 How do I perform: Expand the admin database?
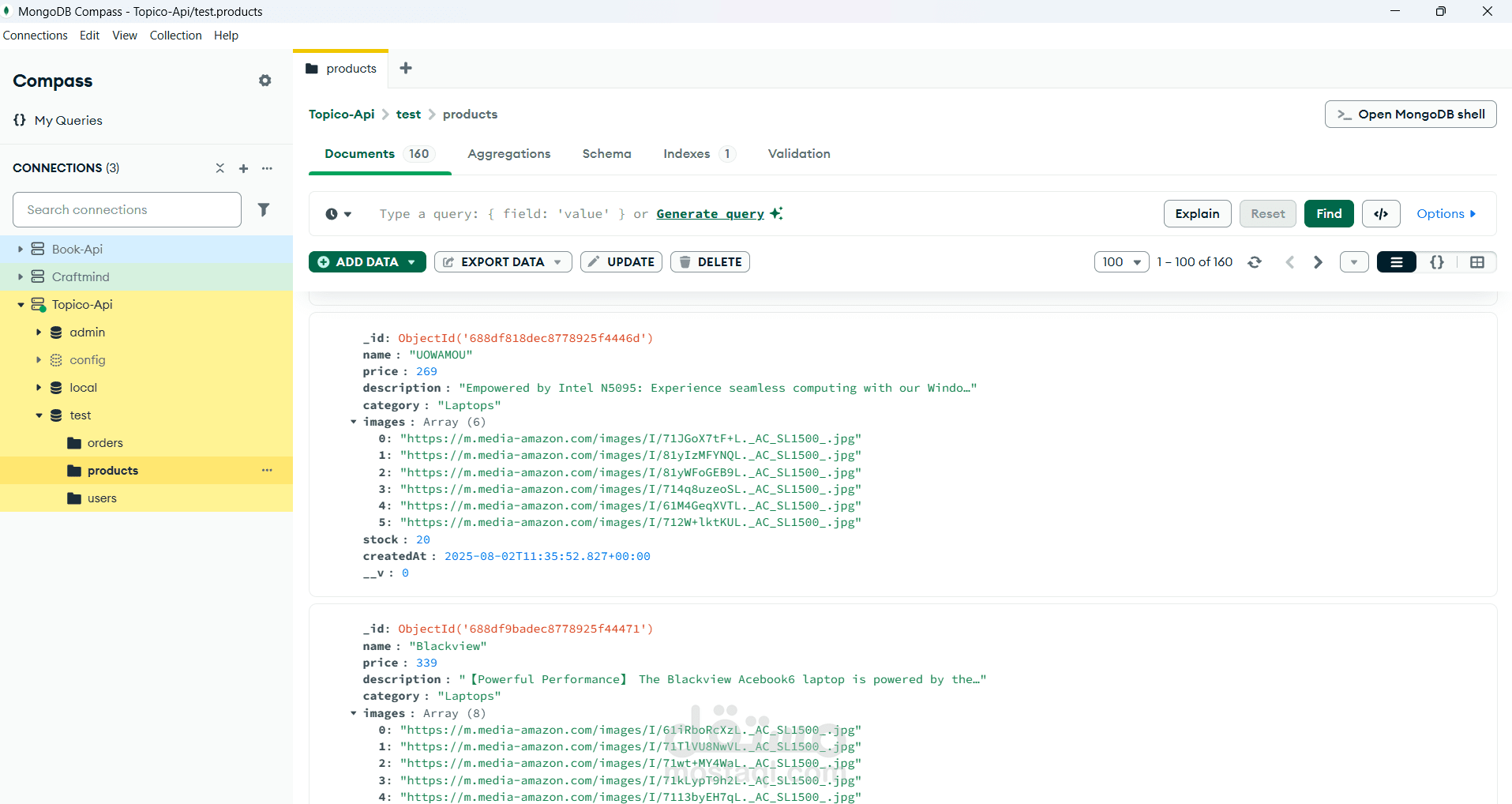click(39, 332)
